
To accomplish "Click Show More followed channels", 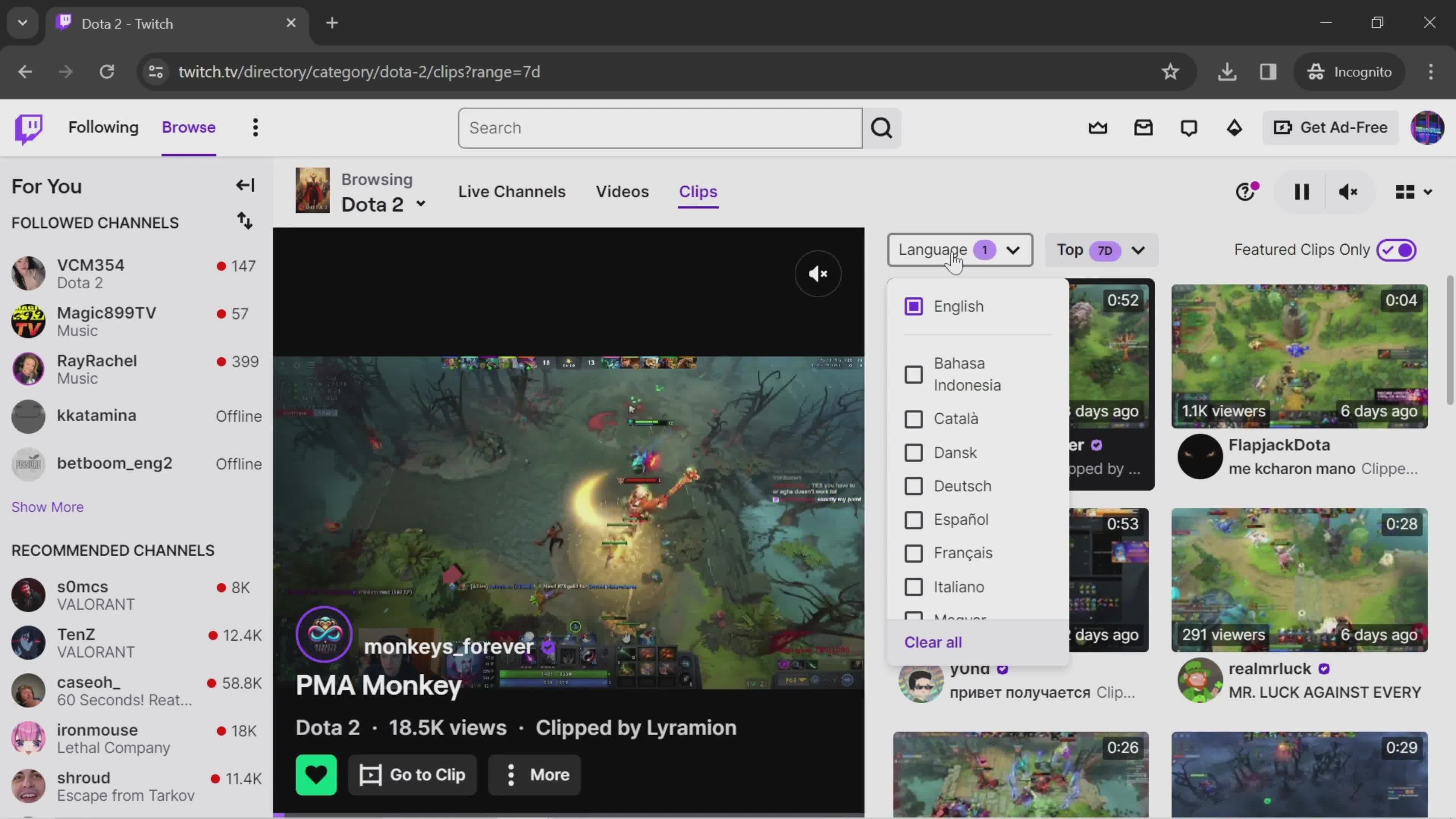I will tap(47, 507).
